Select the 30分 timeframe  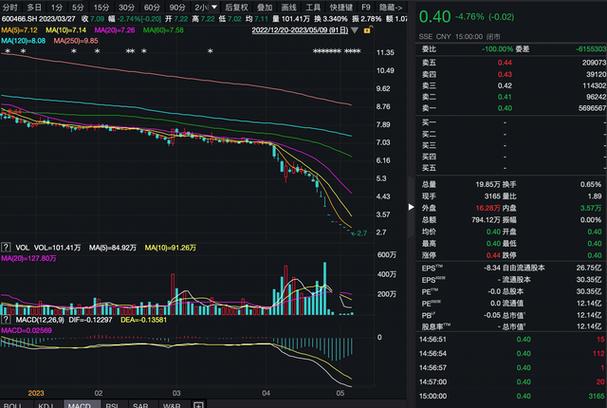(x=126, y=7)
